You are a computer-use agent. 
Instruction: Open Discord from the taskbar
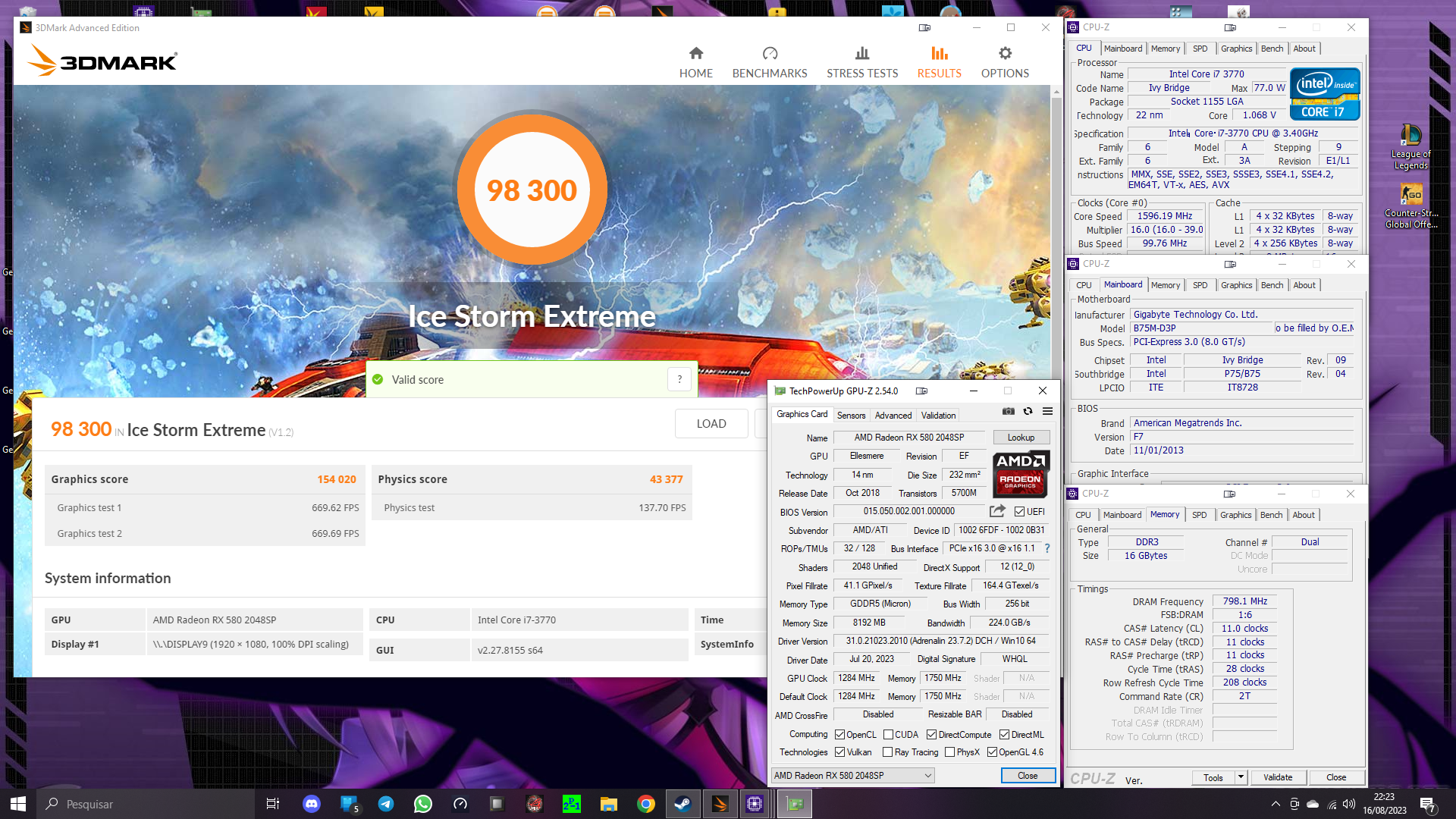coord(311,804)
